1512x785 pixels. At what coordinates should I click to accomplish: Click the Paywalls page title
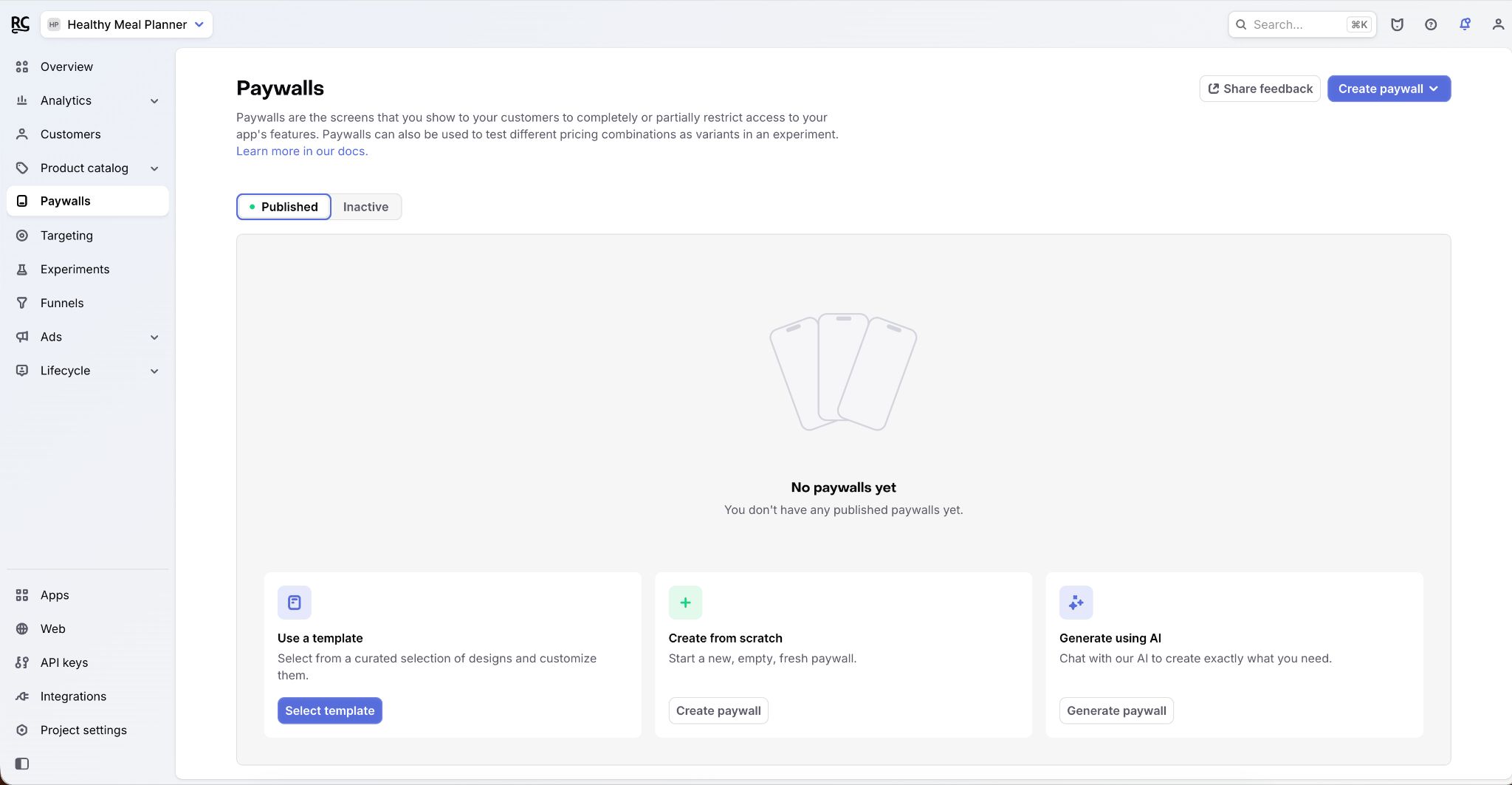280,88
